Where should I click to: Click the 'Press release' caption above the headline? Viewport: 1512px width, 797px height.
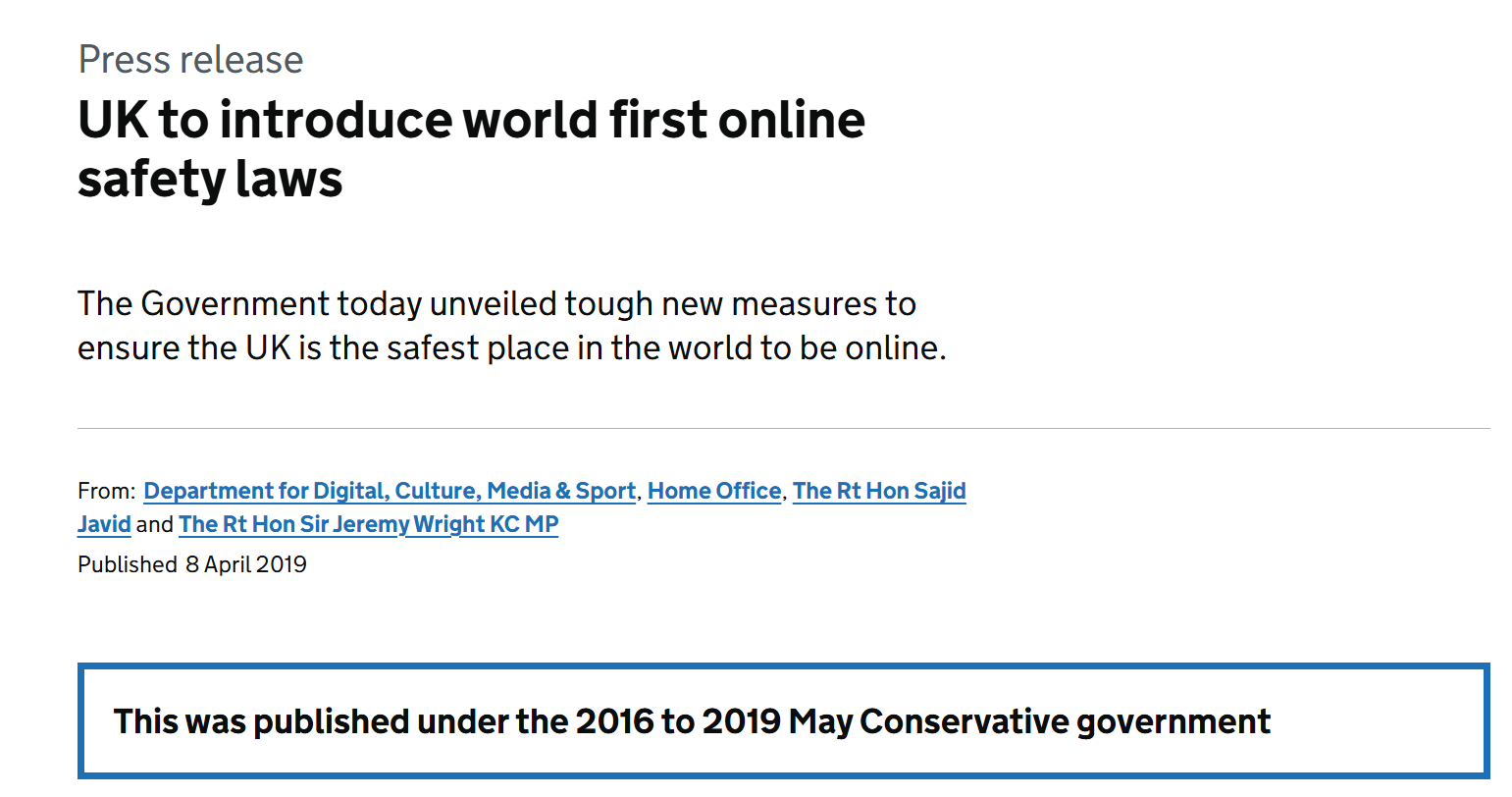point(190,60)
